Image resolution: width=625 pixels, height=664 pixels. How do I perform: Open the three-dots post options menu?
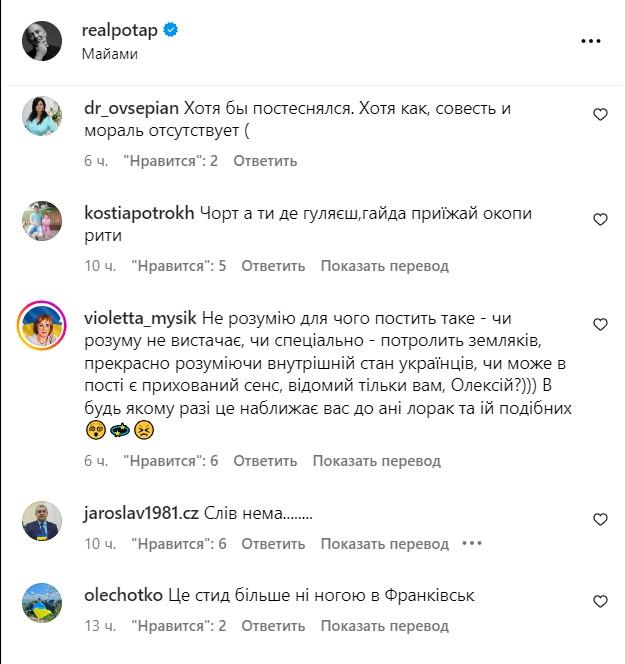(592, 41)
